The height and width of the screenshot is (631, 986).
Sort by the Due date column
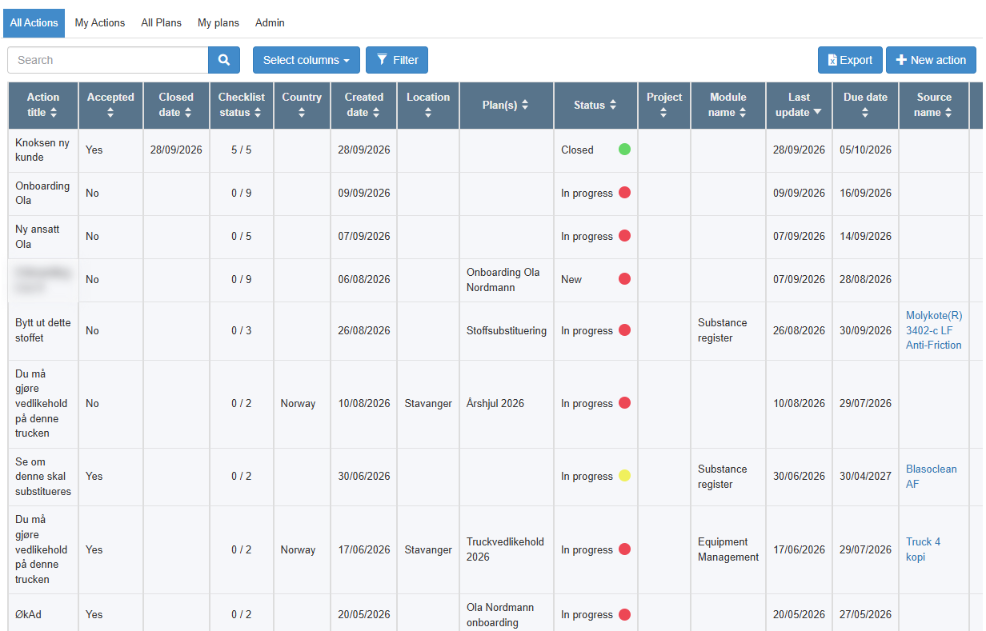(x=865, y=105)
